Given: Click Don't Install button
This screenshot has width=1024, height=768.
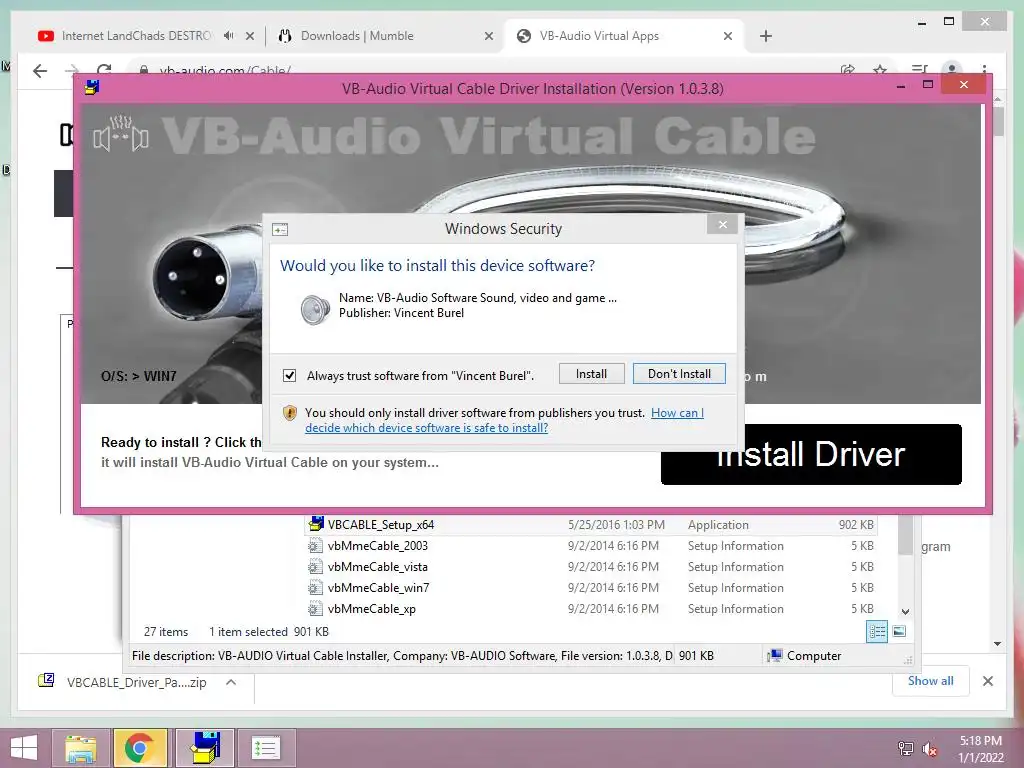Looking at the screenshot, I should tap(679, 374).
